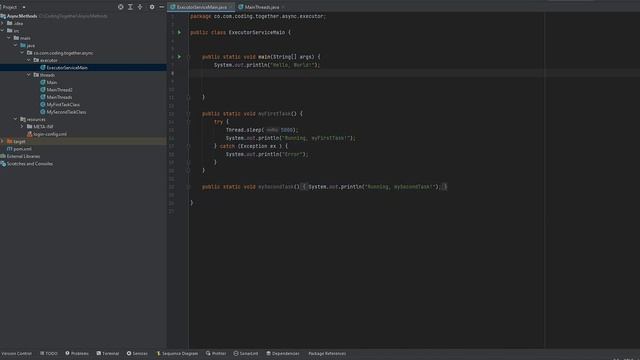This screenshot has width=640, height=360.
Task: Open Terminal tool window
Action: (107, 353)
